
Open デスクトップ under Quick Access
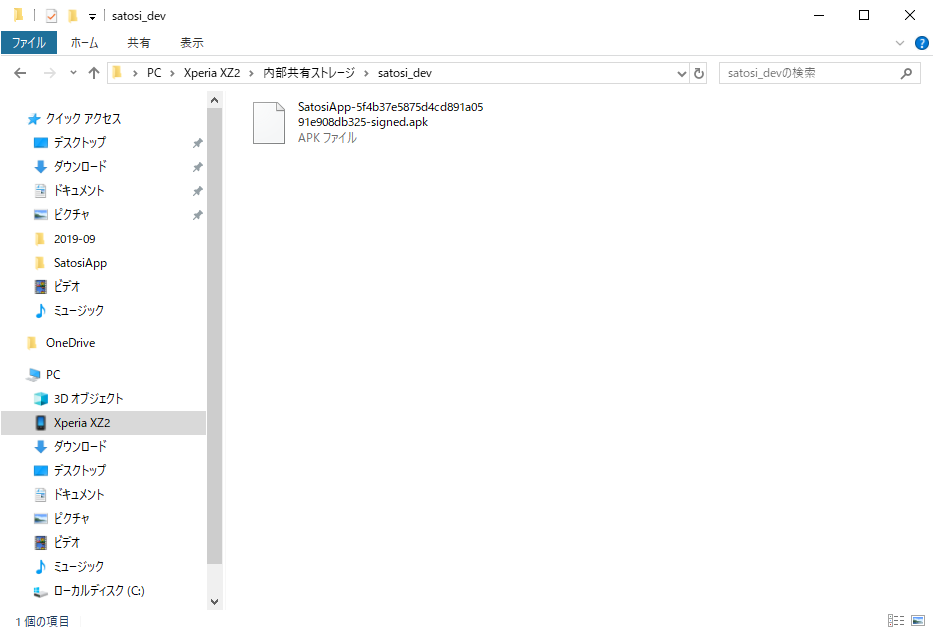(79, 142)
